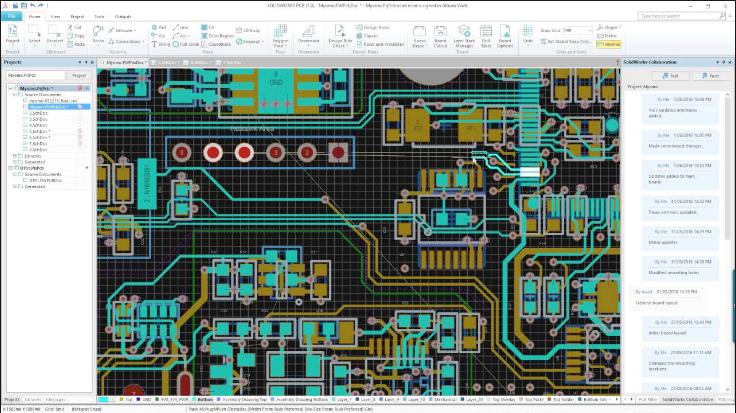Expand the Origin dropdown
This screenshot has width=736, height=413.
pyautogui.click(x=609, y=28)
